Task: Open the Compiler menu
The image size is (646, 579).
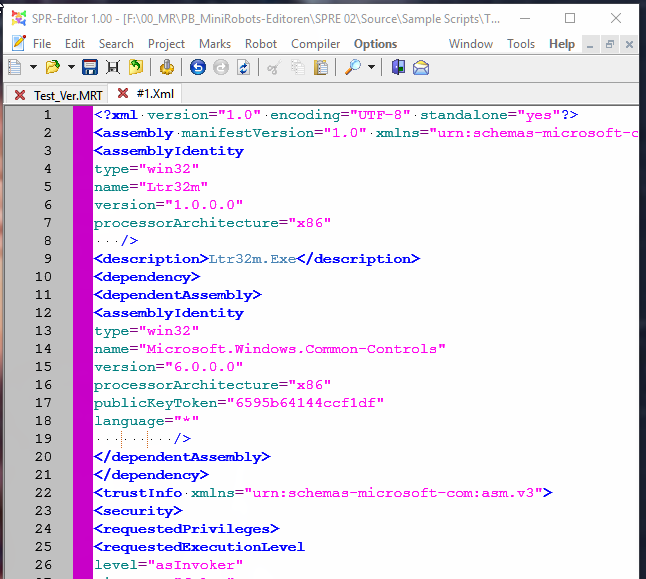Action: [315, 44]
